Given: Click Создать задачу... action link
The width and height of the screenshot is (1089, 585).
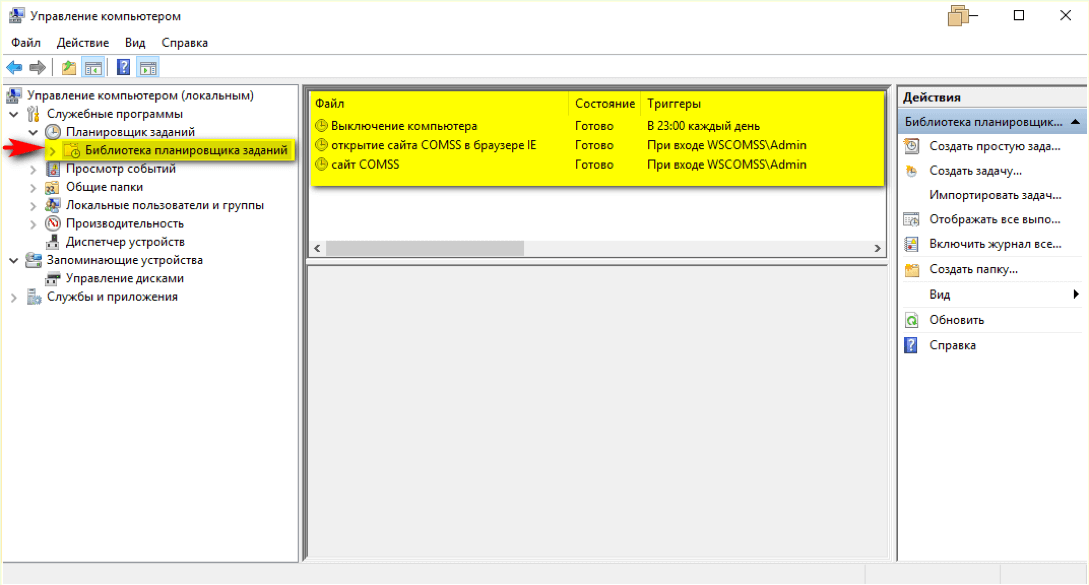Looking at the screenshot, I should pyautogui.click(x=975, y=171).
